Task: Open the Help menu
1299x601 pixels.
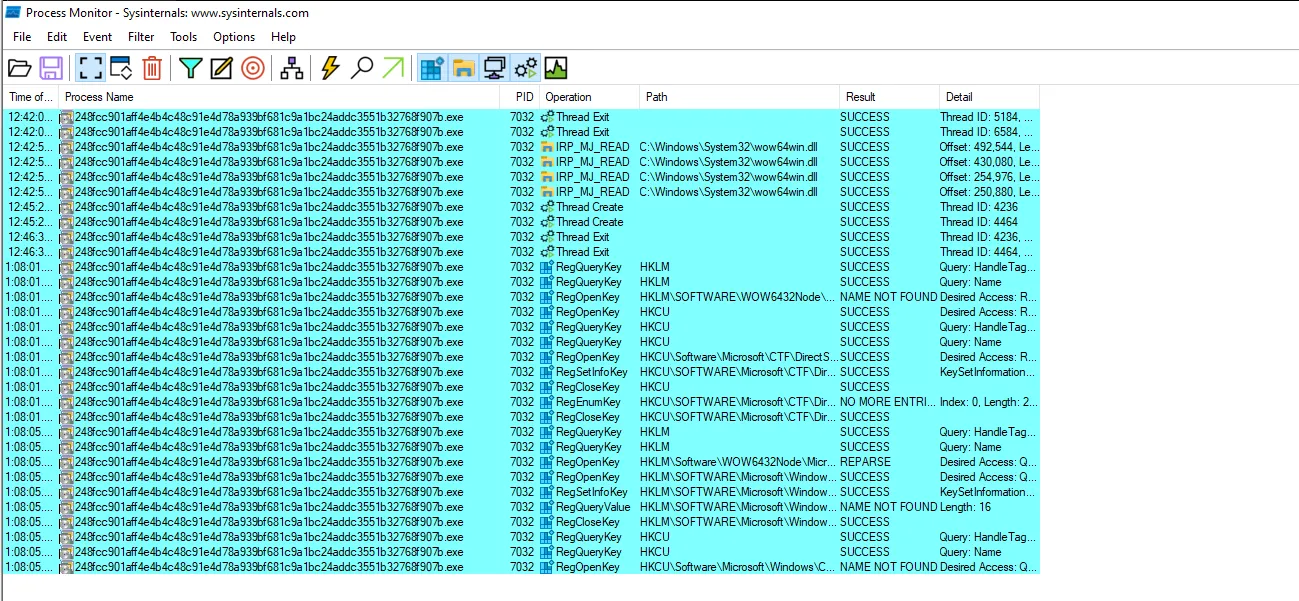Action: pos(284,37)
